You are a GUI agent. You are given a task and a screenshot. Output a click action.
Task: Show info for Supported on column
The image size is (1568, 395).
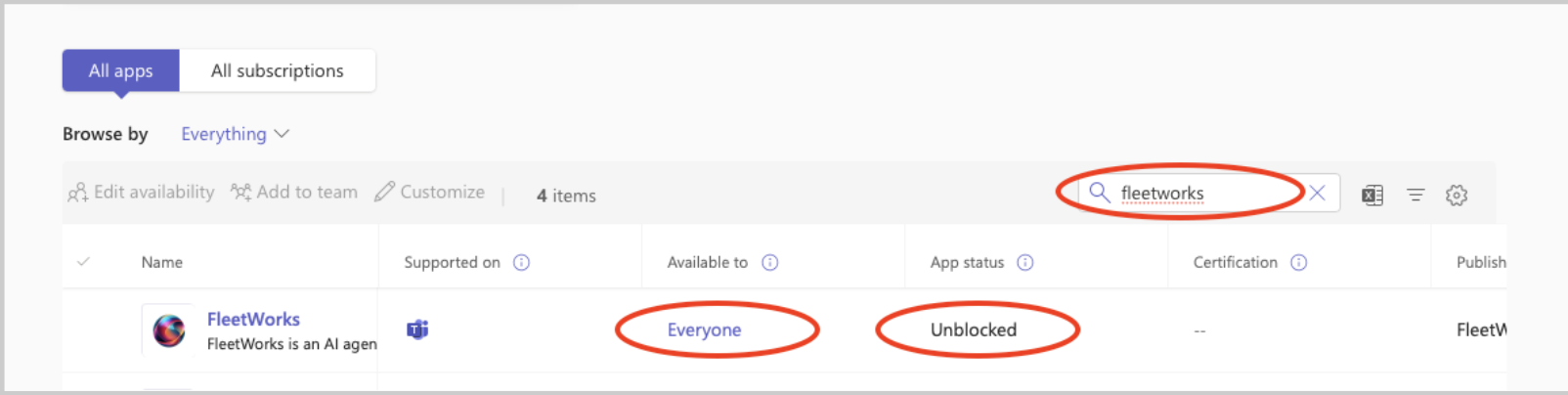pyautogui.click(x=522, y=262)
